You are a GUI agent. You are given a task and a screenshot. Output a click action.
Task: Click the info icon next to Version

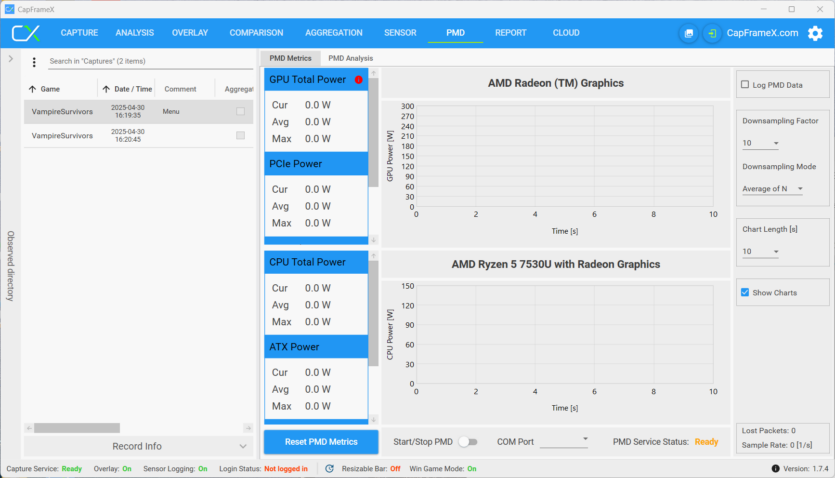tap(775, 468)
